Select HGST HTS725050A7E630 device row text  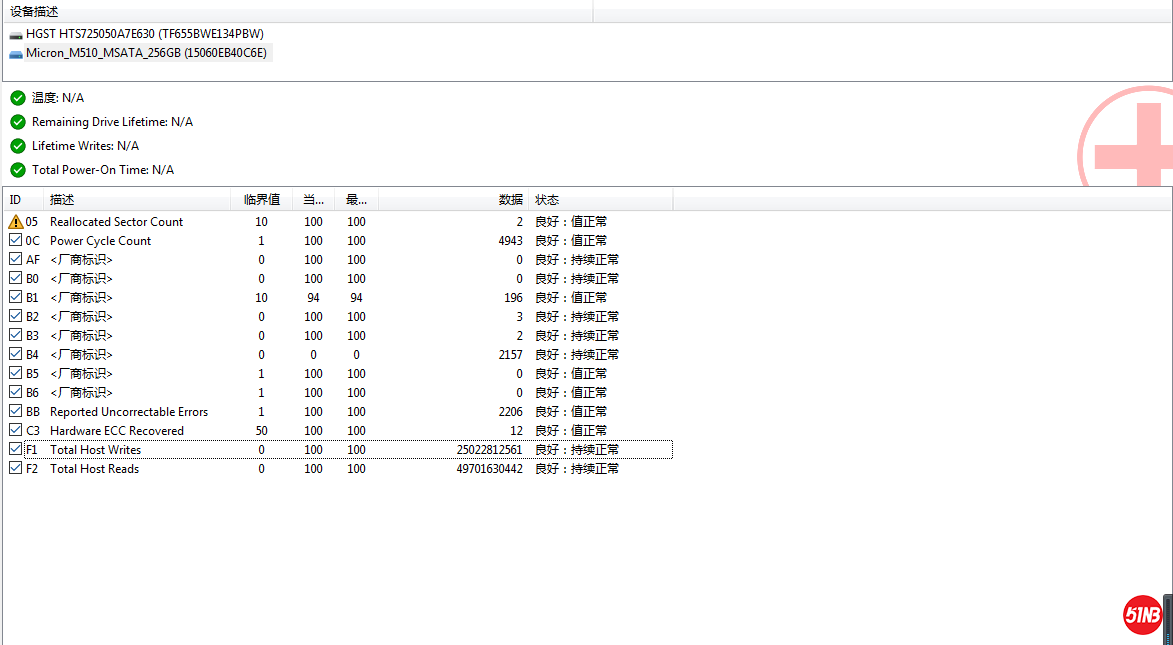145,34
